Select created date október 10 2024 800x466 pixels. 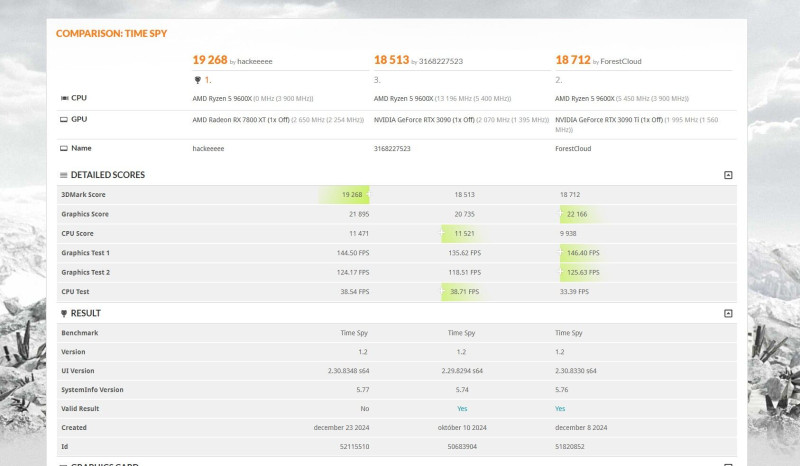pyautogui.click(x=462, y=428)
